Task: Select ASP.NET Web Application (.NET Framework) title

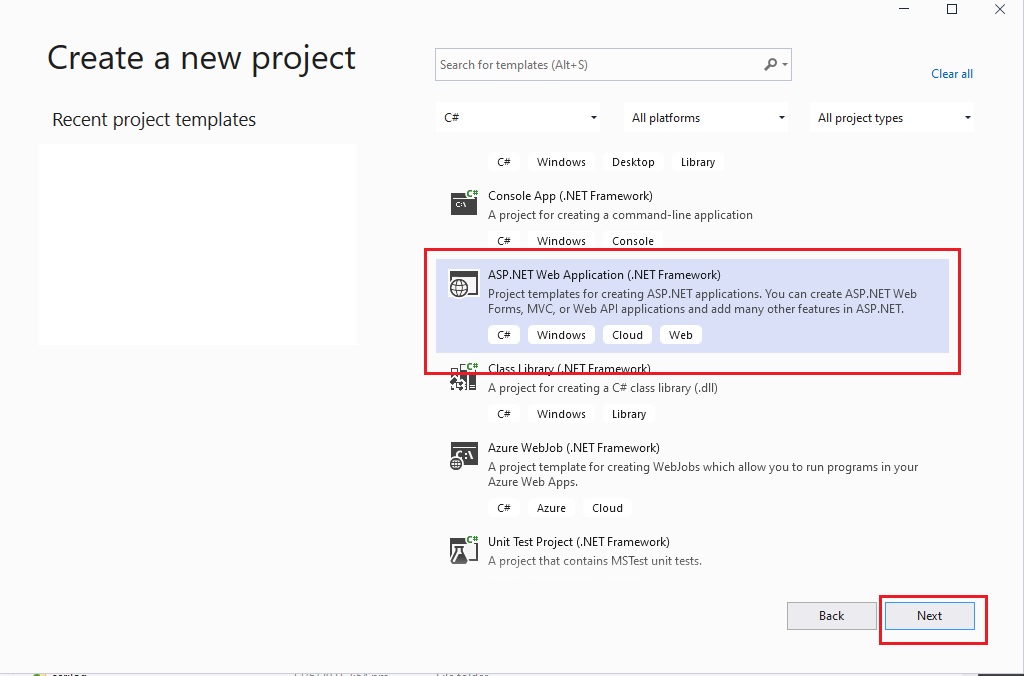Action: [x=604, y=275]
